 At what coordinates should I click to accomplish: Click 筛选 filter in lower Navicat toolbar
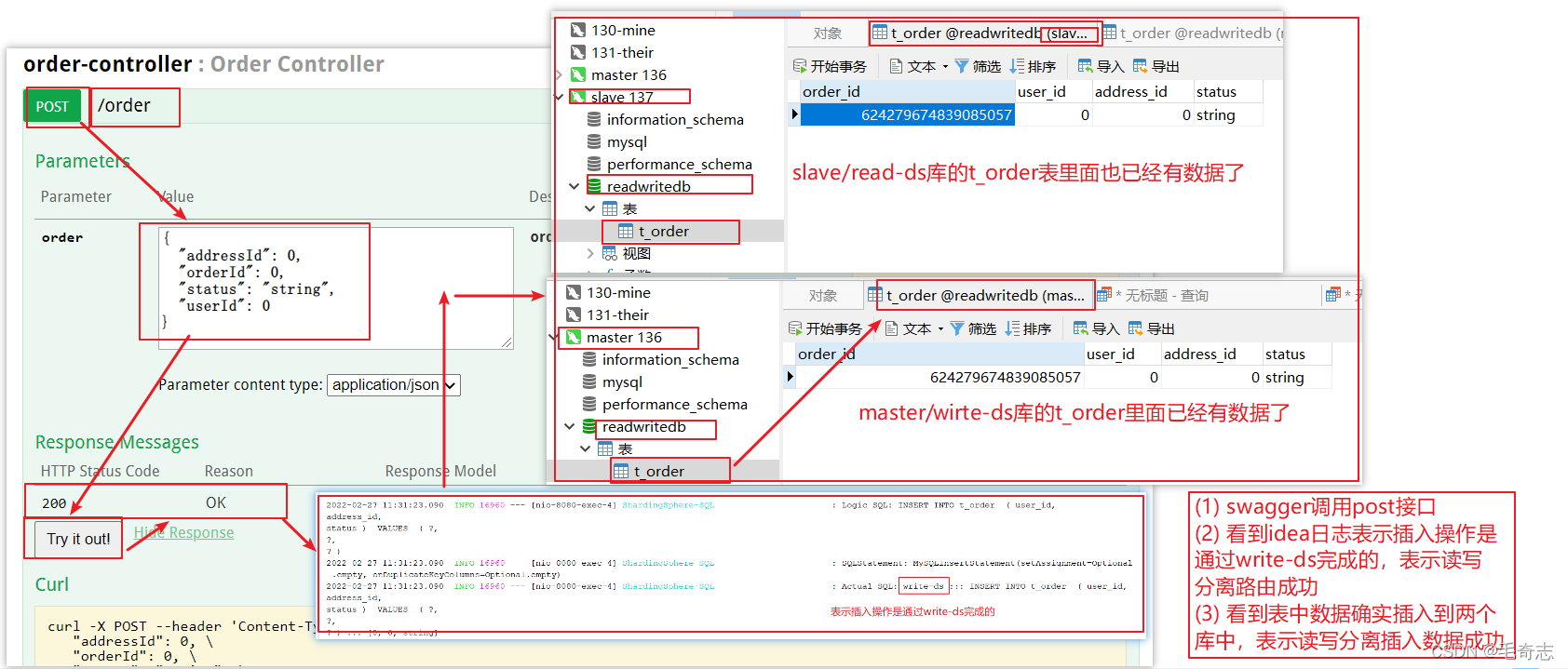tap(973, 328)
